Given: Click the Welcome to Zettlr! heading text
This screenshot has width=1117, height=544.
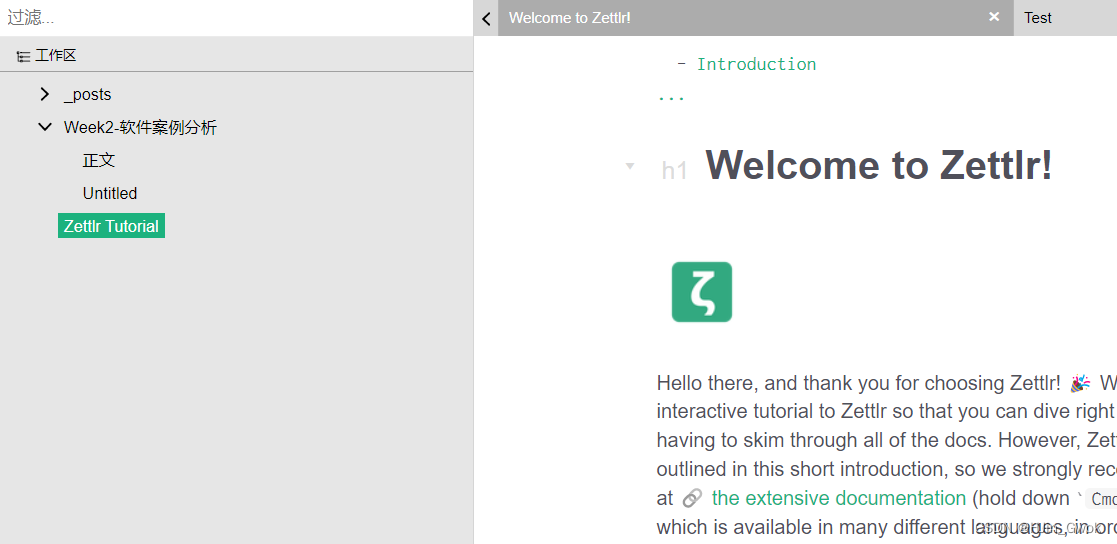Looking at the screenshot, I should click(878, 164).
